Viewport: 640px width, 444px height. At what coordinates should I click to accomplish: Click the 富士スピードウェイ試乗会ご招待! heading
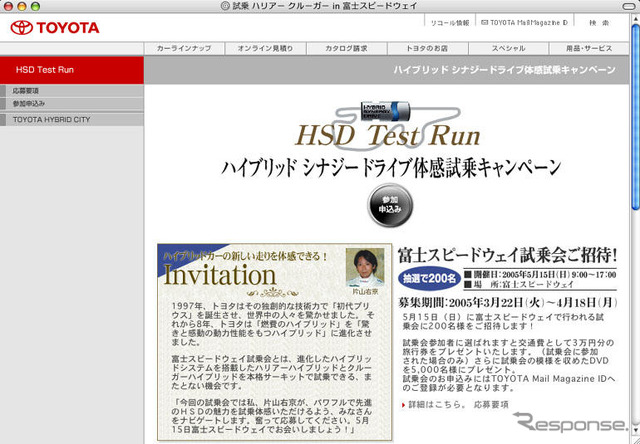507,255
